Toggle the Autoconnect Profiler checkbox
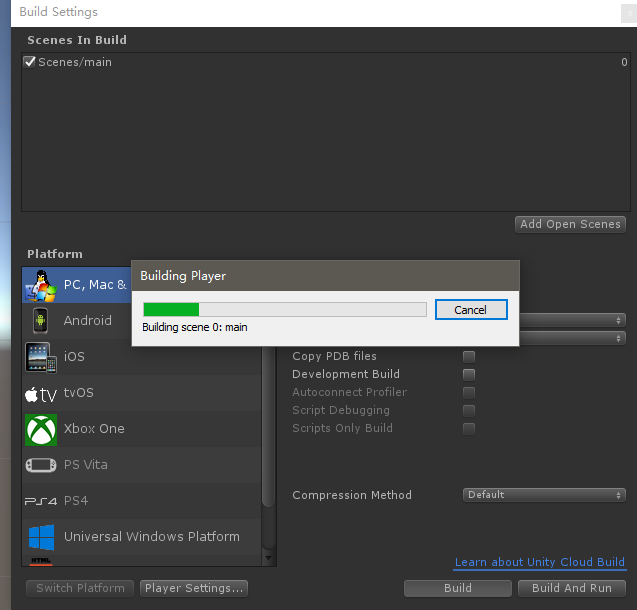637x610 pixels. click(469, 392)
